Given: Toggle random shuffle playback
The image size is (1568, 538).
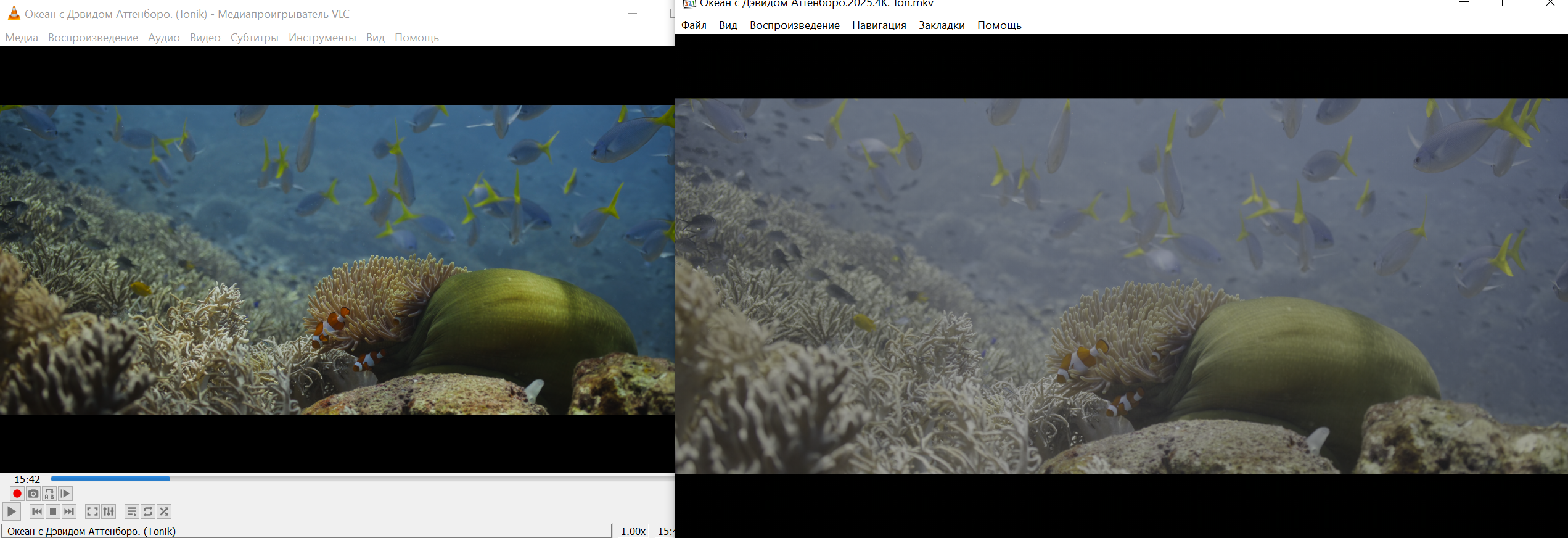Looking at the screenshot, I should 164,511.
